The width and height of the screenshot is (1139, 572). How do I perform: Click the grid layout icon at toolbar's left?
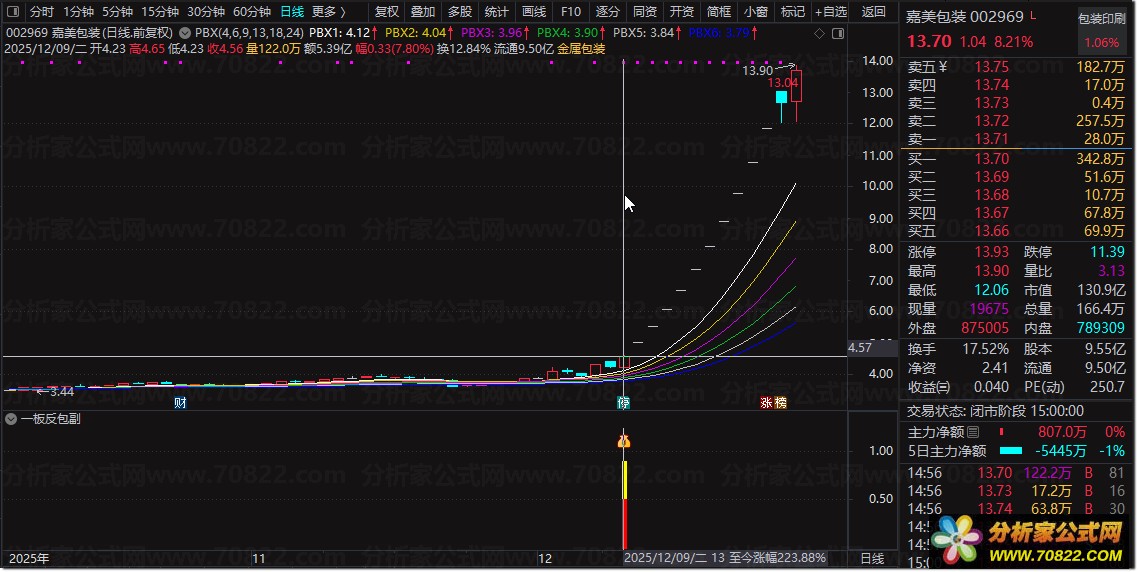click(x=13, y=12)
